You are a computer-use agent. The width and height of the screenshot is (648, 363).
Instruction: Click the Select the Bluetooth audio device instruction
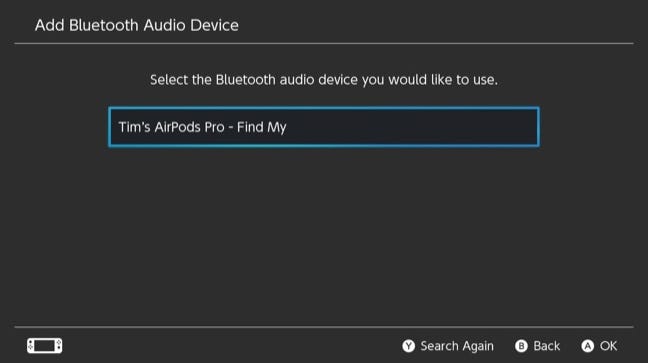[324, 79]
